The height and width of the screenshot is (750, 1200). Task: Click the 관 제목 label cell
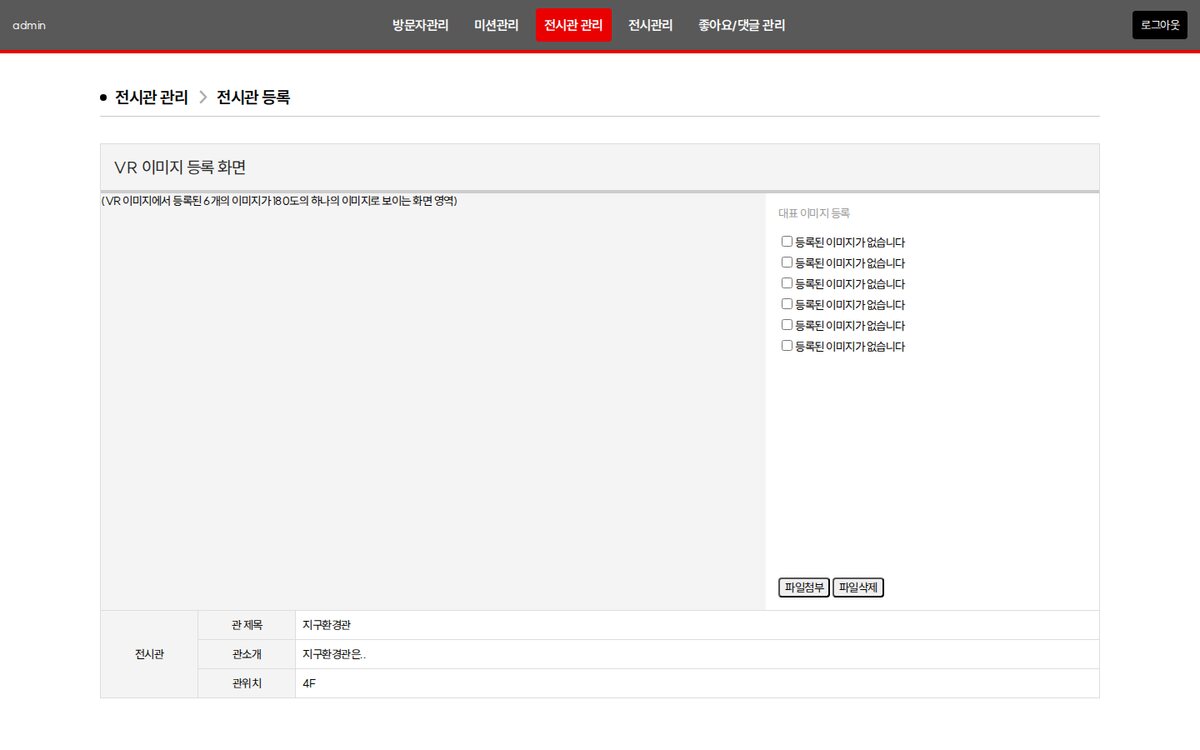click(246, 625)
